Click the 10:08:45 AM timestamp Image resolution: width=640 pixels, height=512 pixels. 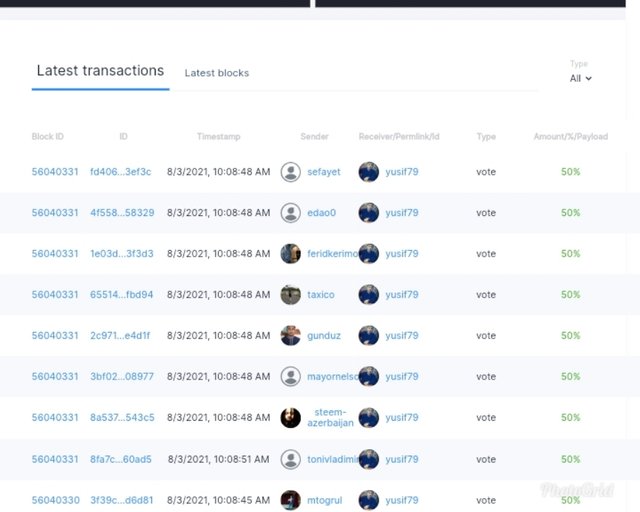218,500
